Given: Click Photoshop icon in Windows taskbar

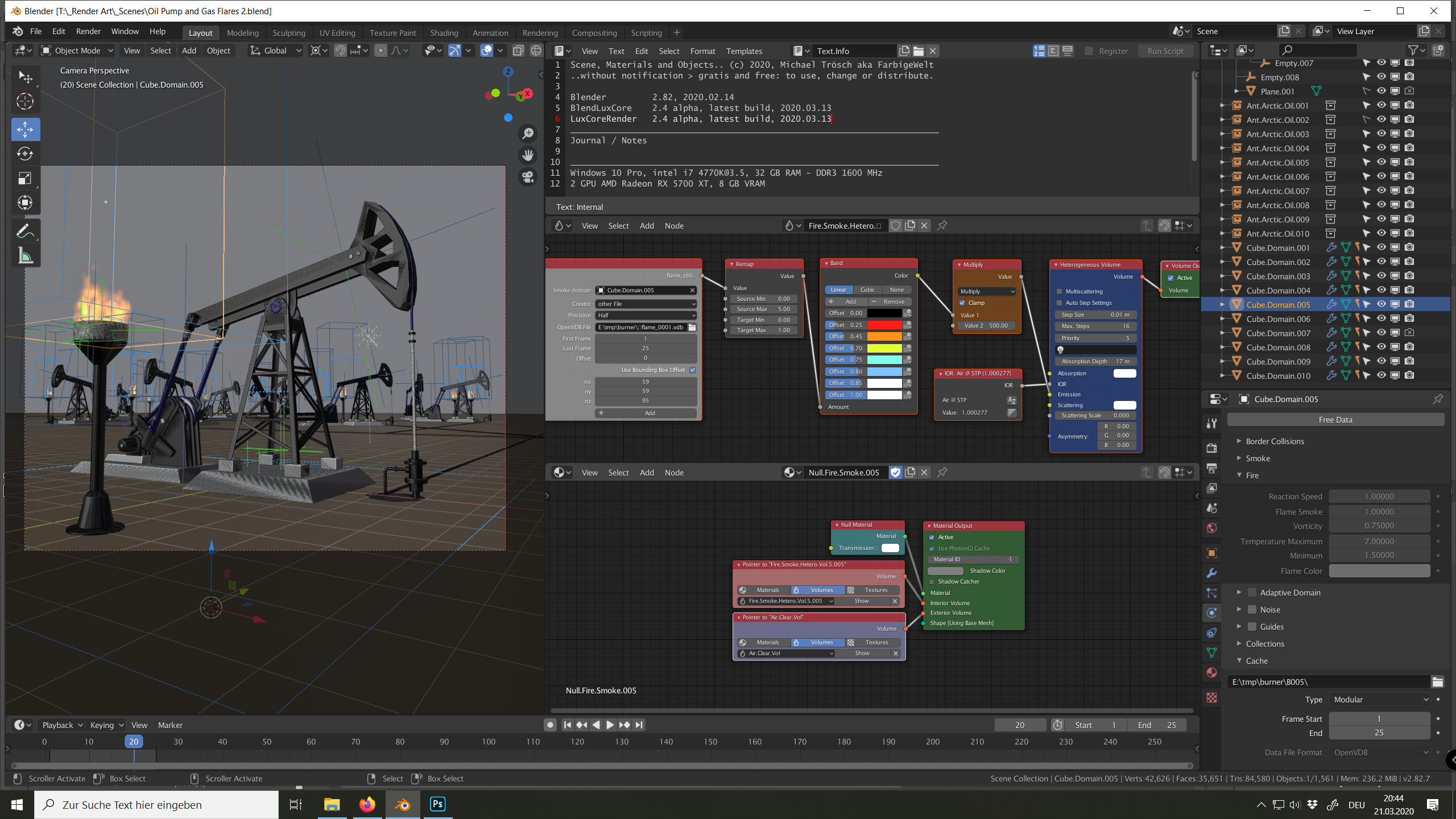Looking at the screenshot, I should [437, 804].
